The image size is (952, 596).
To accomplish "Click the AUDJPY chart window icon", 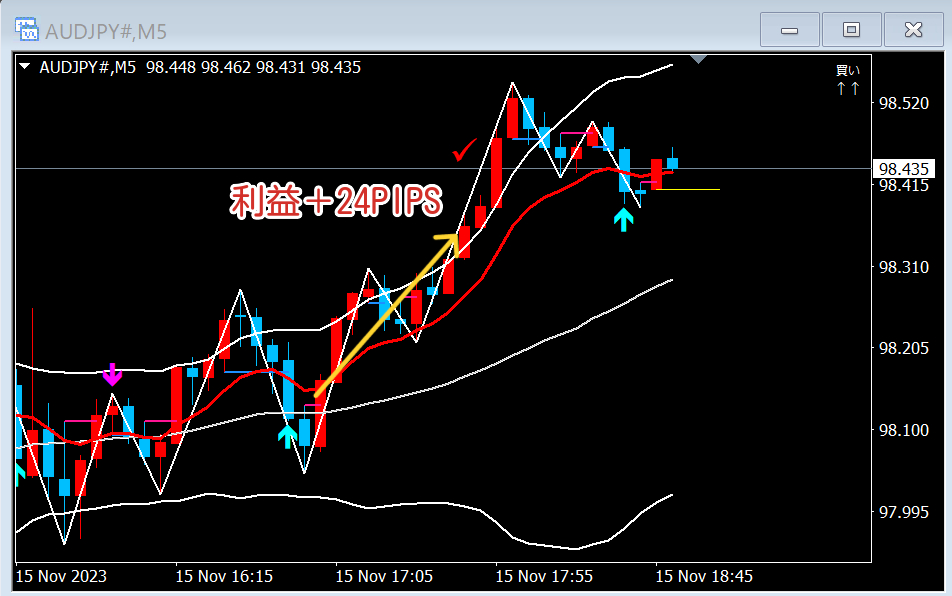I will click(27, 30).
